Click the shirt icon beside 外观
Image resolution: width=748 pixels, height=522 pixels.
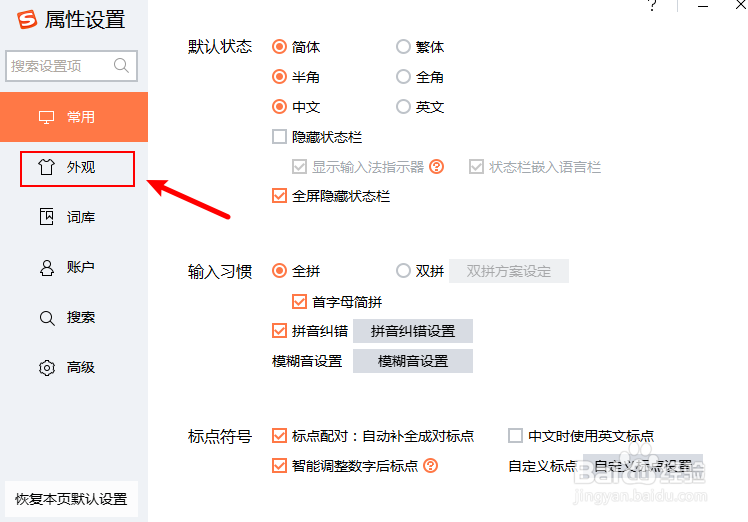(46, 167)
